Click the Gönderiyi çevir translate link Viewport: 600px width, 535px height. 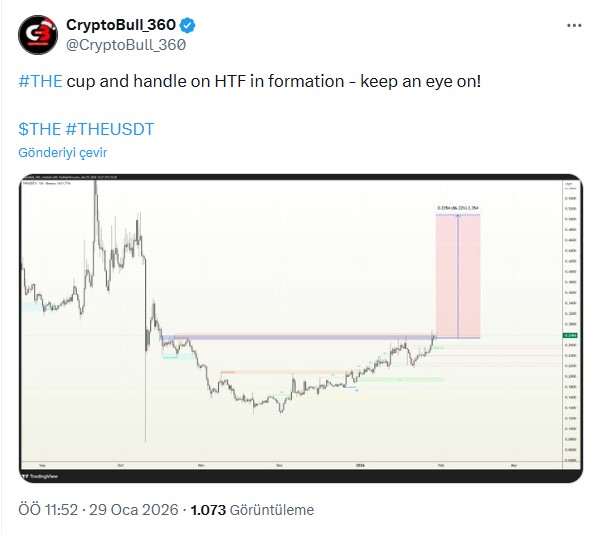tap(62, 152)
